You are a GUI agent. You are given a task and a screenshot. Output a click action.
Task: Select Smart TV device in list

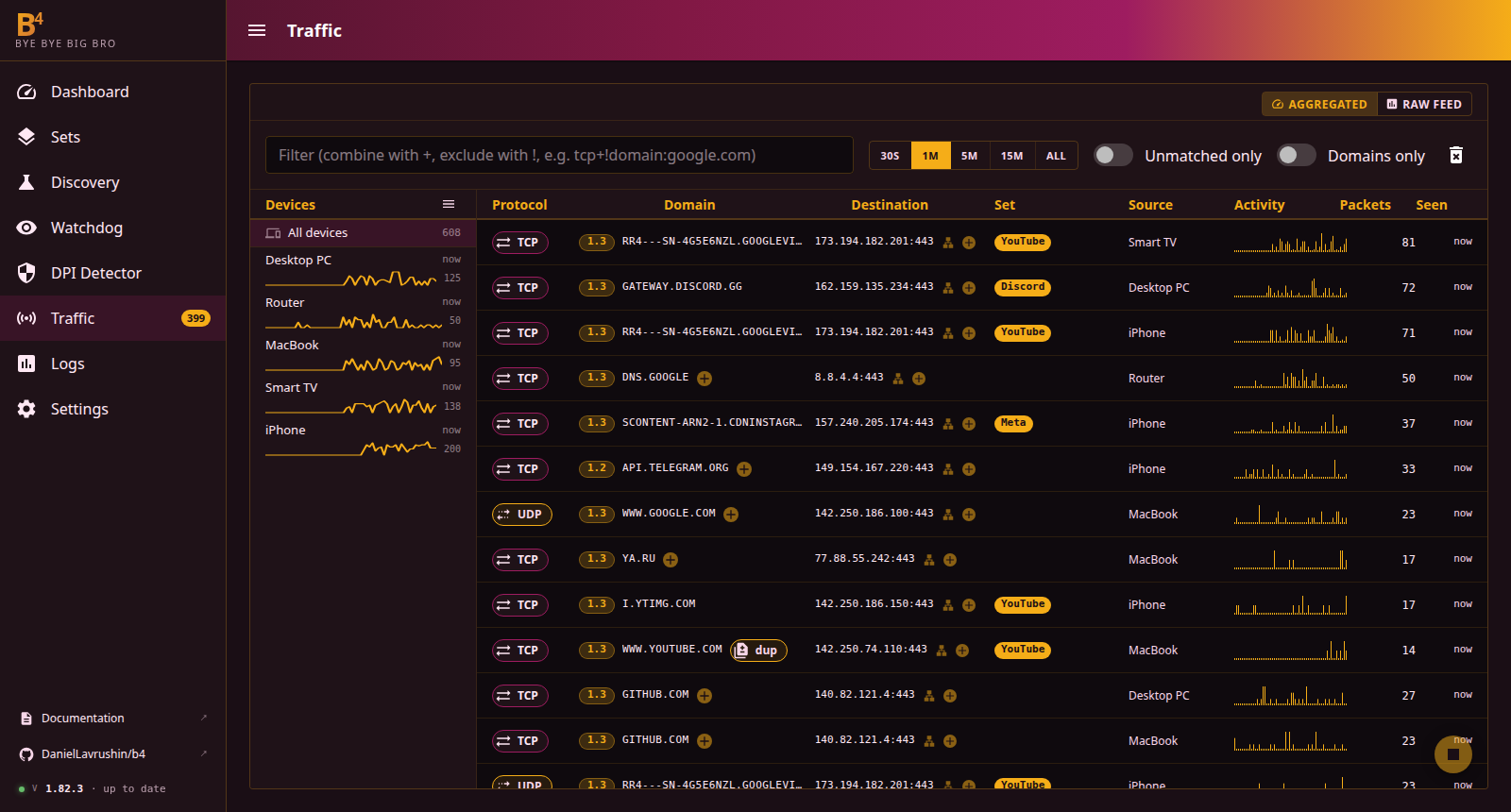click(x=363, y=397)
